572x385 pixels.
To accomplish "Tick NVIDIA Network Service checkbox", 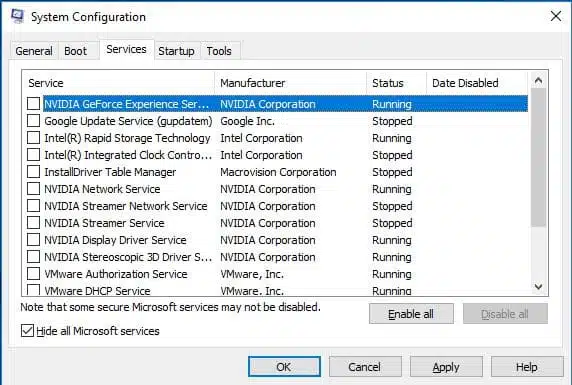I will tap(33, 189).
